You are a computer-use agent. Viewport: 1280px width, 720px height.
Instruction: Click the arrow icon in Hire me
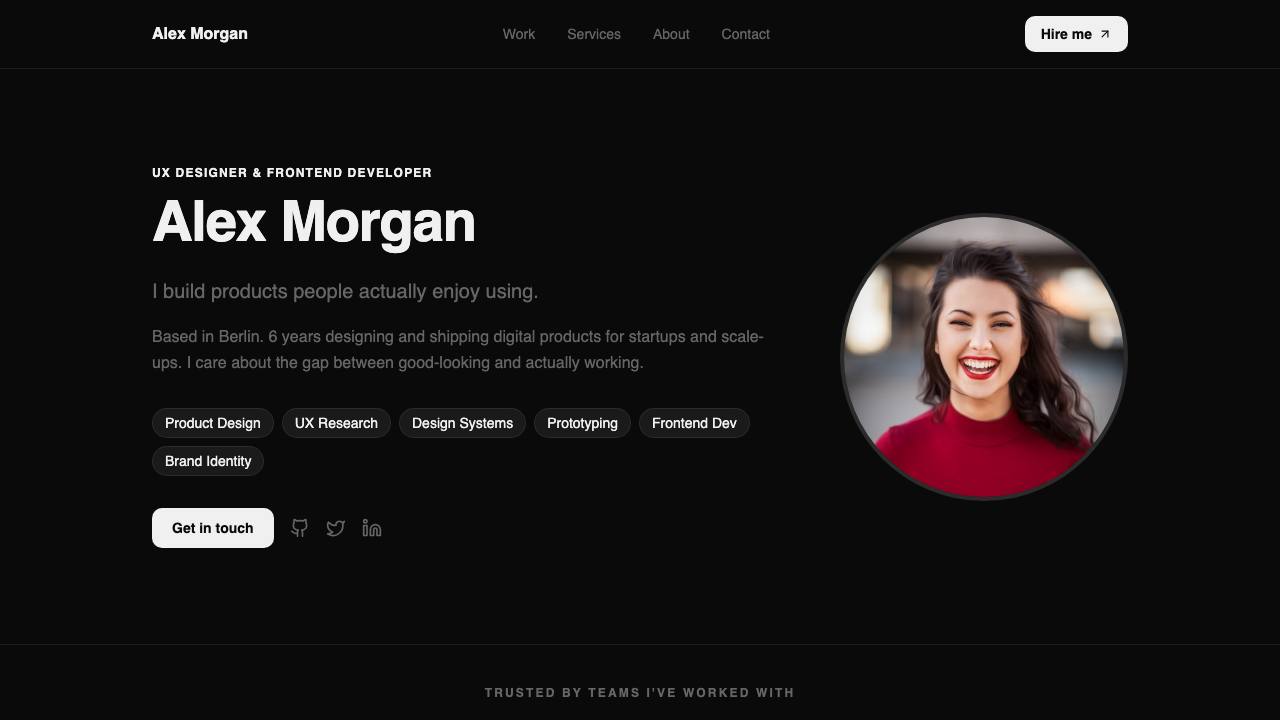point(1105,34)
